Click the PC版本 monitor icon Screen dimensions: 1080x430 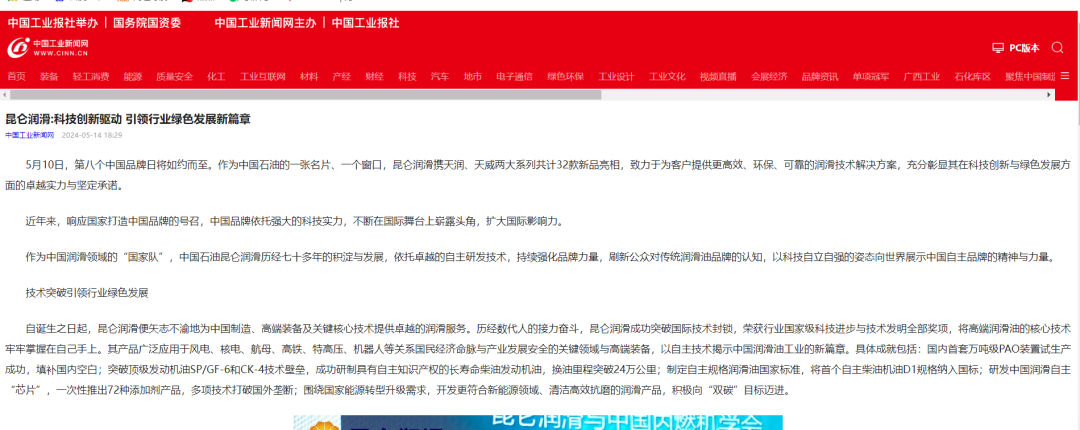pyautogui.click(x=997, y=47)
